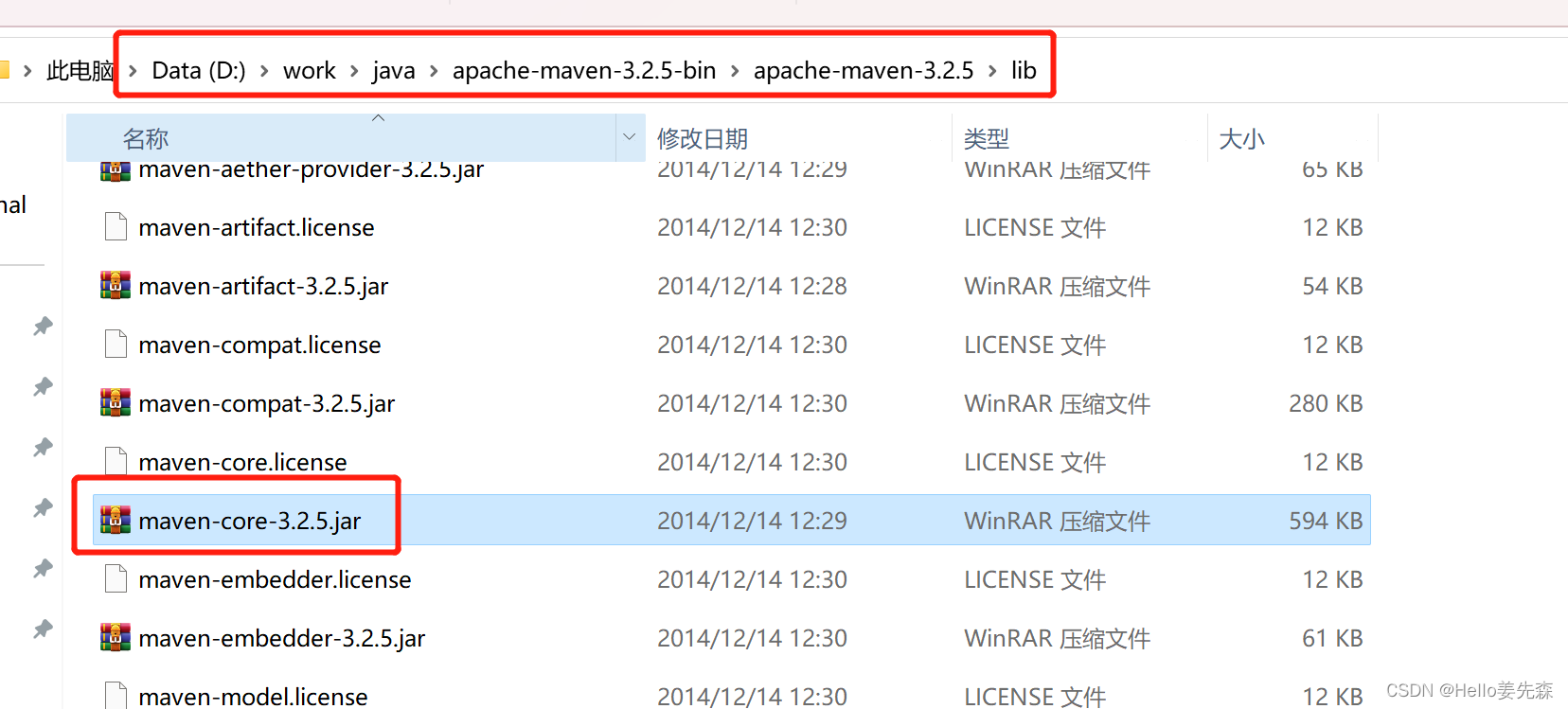Go to the apache-maven-3.2.5 breadcrumb folder
The height and width of the screenshot is (709, 1568).
pyautogui.click(x=864, y=71)
